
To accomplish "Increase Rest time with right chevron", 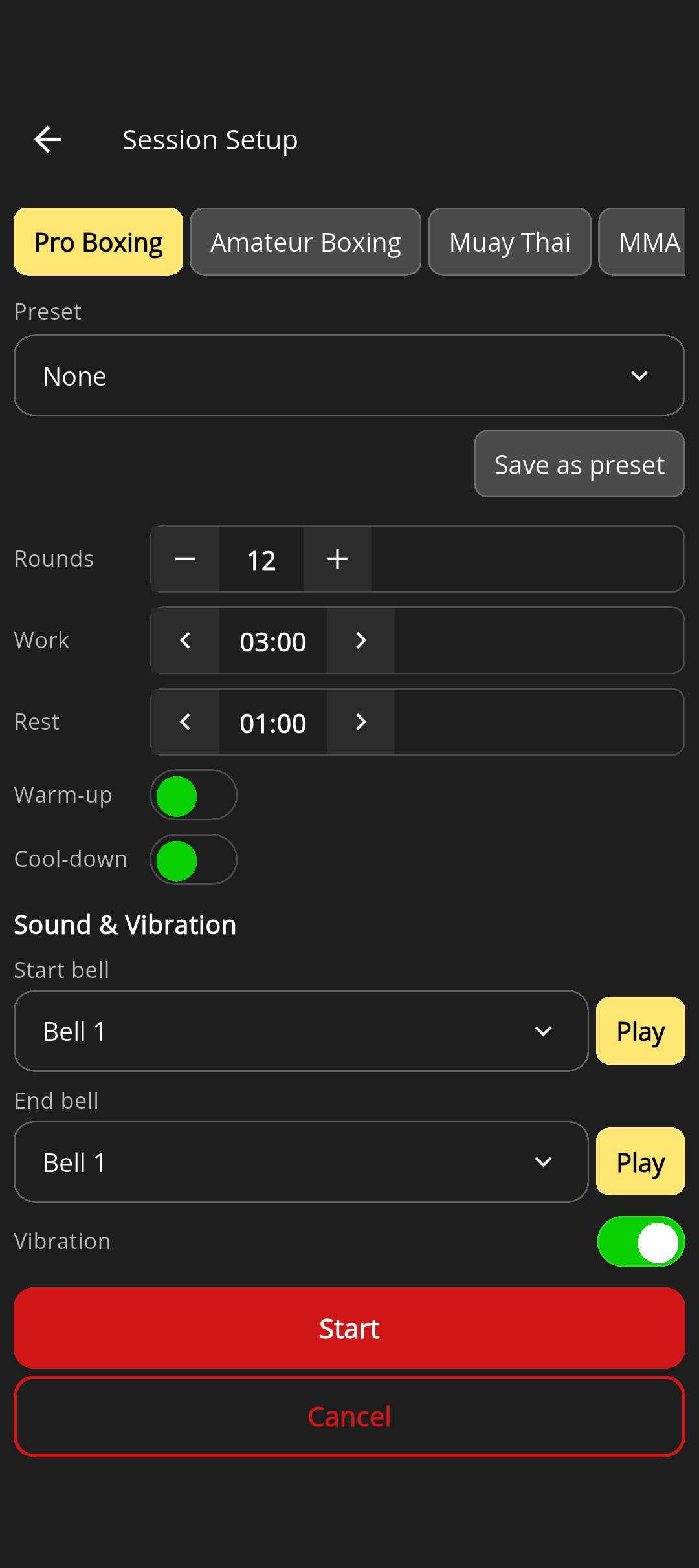I will pyautogui.click(x=361, y=722).
